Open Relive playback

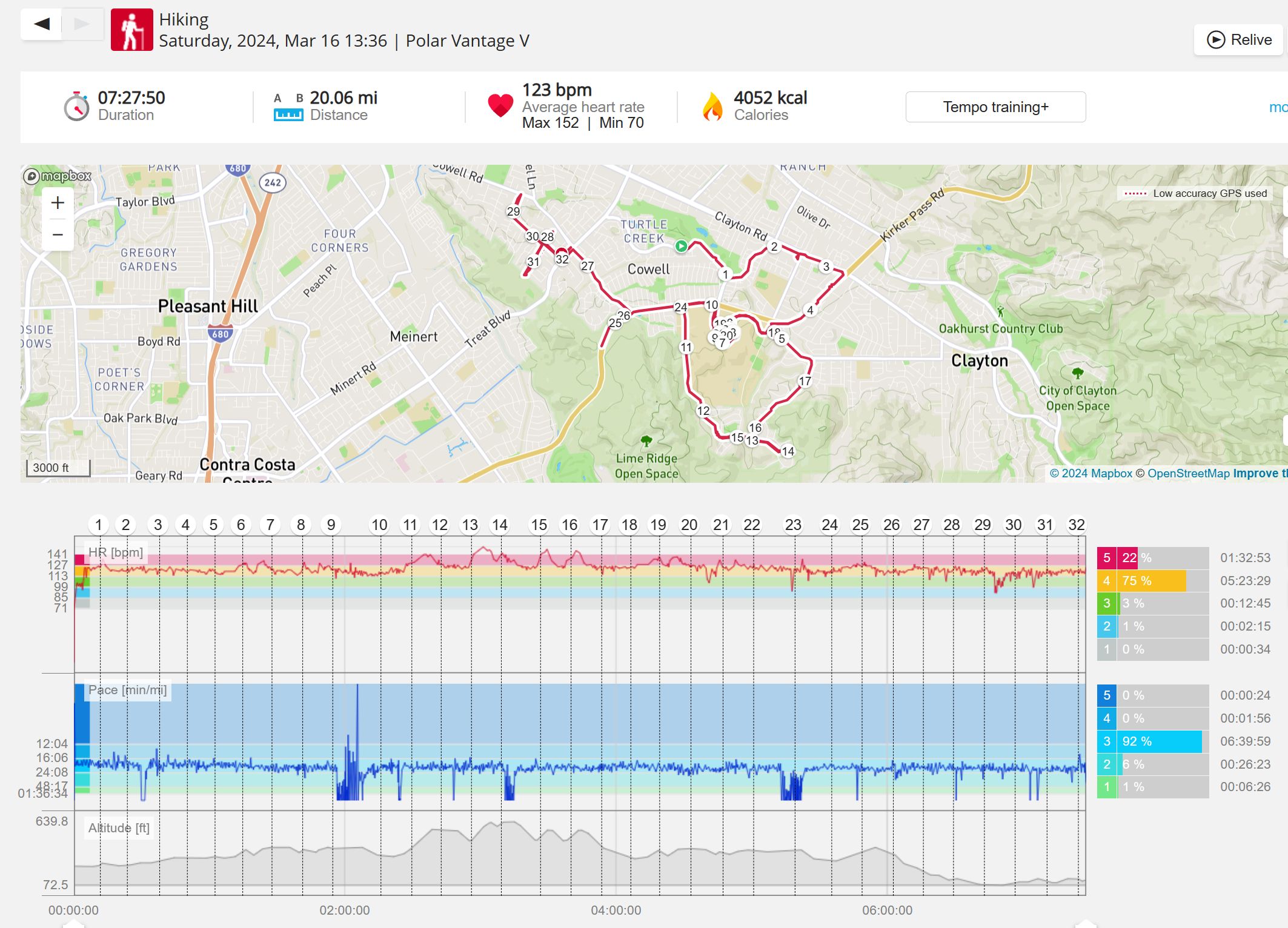1239,40
